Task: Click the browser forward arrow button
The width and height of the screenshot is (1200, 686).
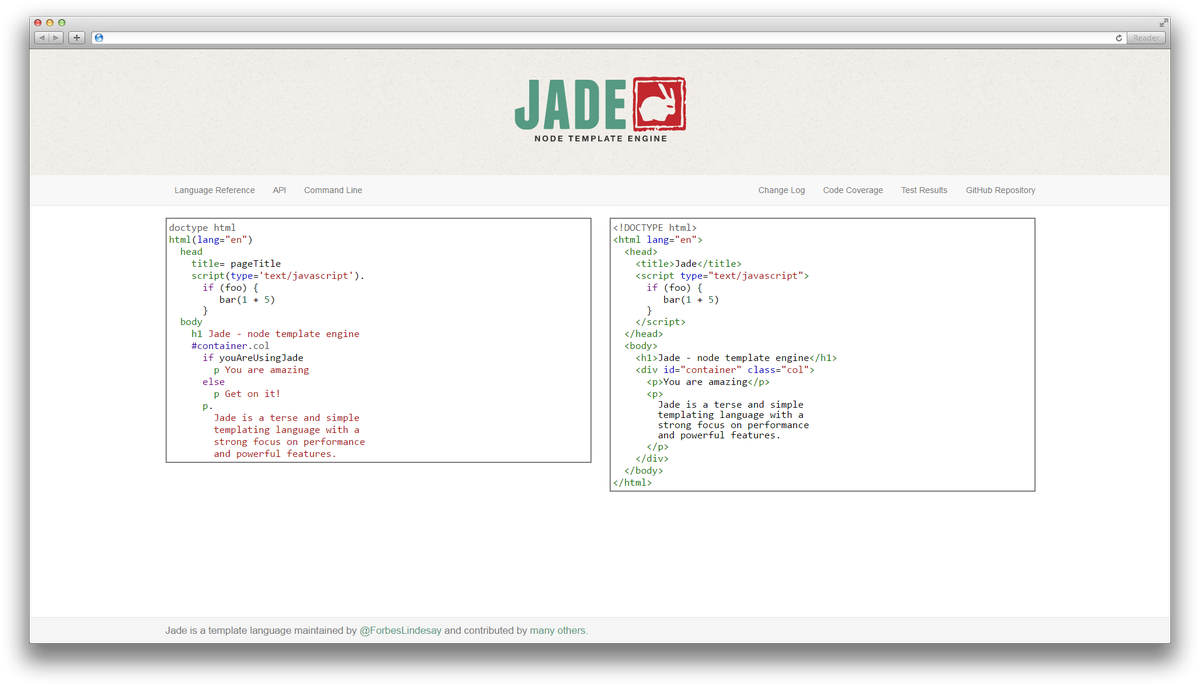Action: click(56, 38)
